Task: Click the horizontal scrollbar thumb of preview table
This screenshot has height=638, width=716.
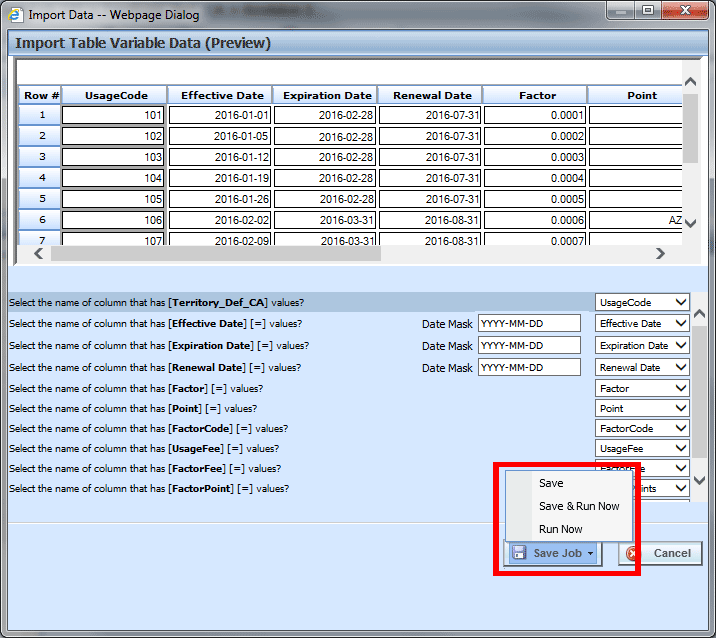Action: 216,253
